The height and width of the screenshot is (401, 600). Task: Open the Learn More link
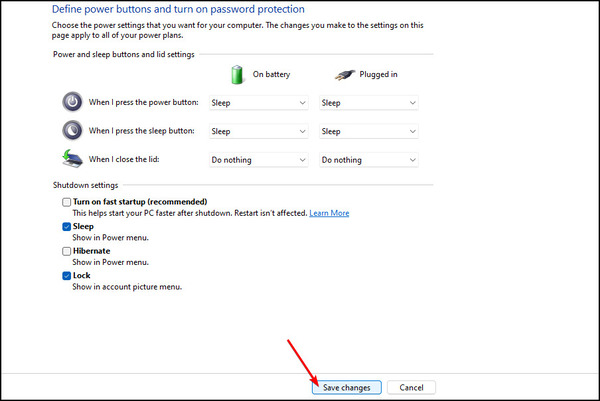coord(329,213)
